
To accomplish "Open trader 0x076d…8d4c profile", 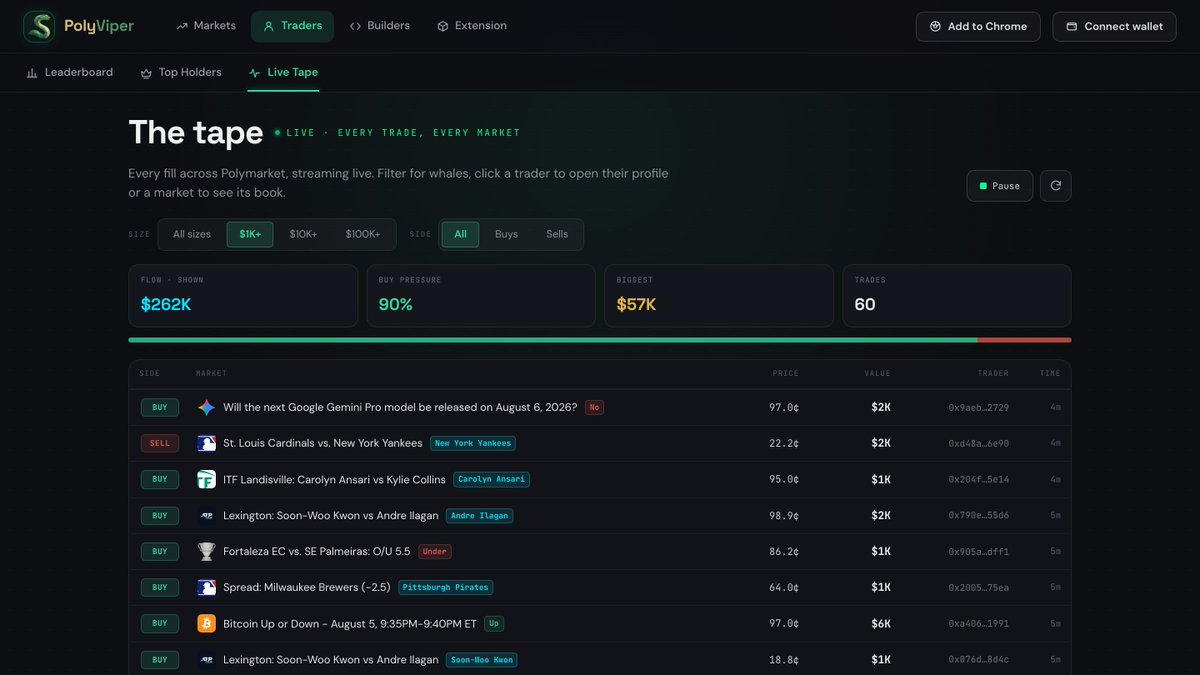I will (x=978, y=660).
